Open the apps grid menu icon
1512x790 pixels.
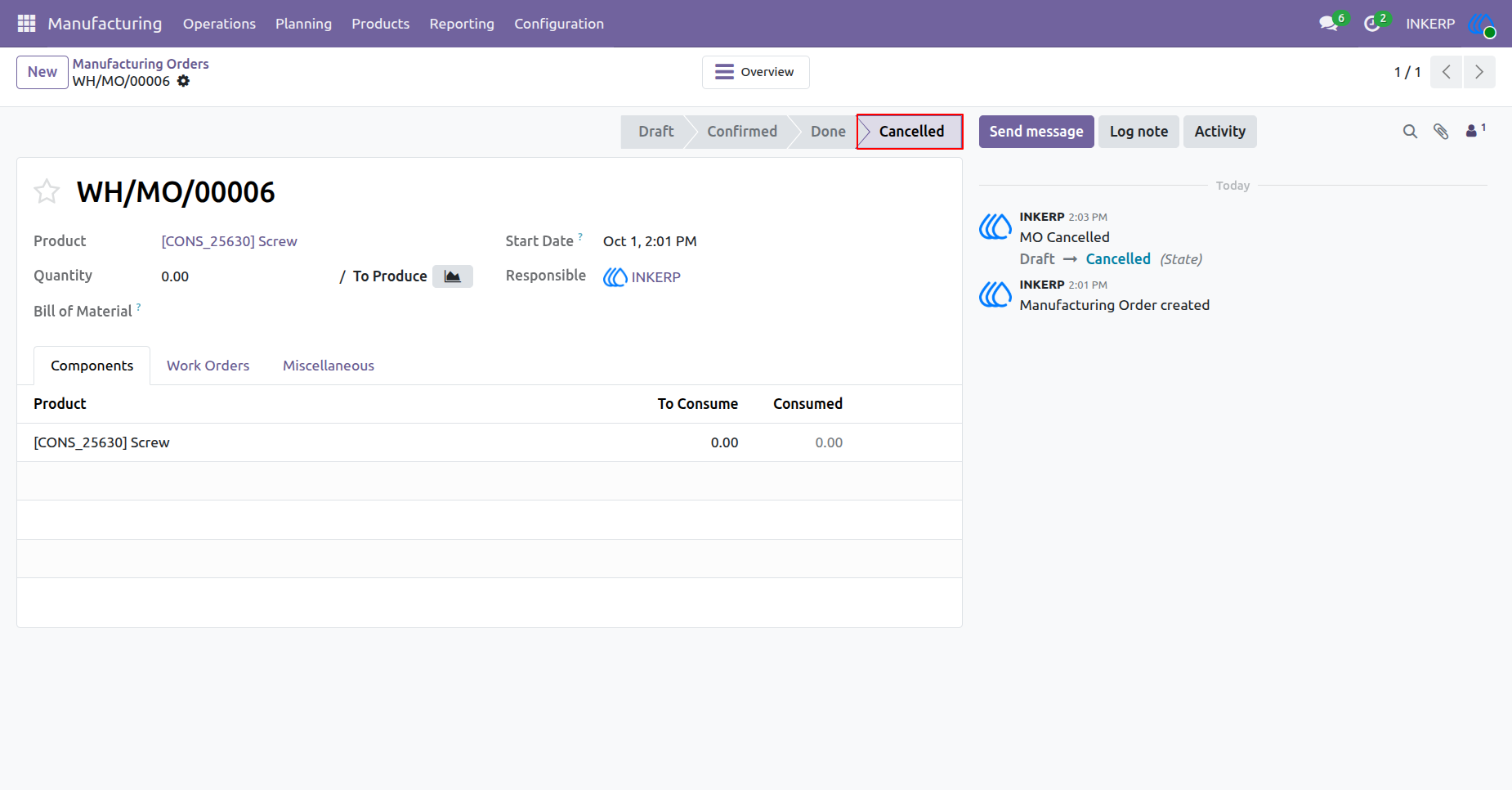pos(26,24)
